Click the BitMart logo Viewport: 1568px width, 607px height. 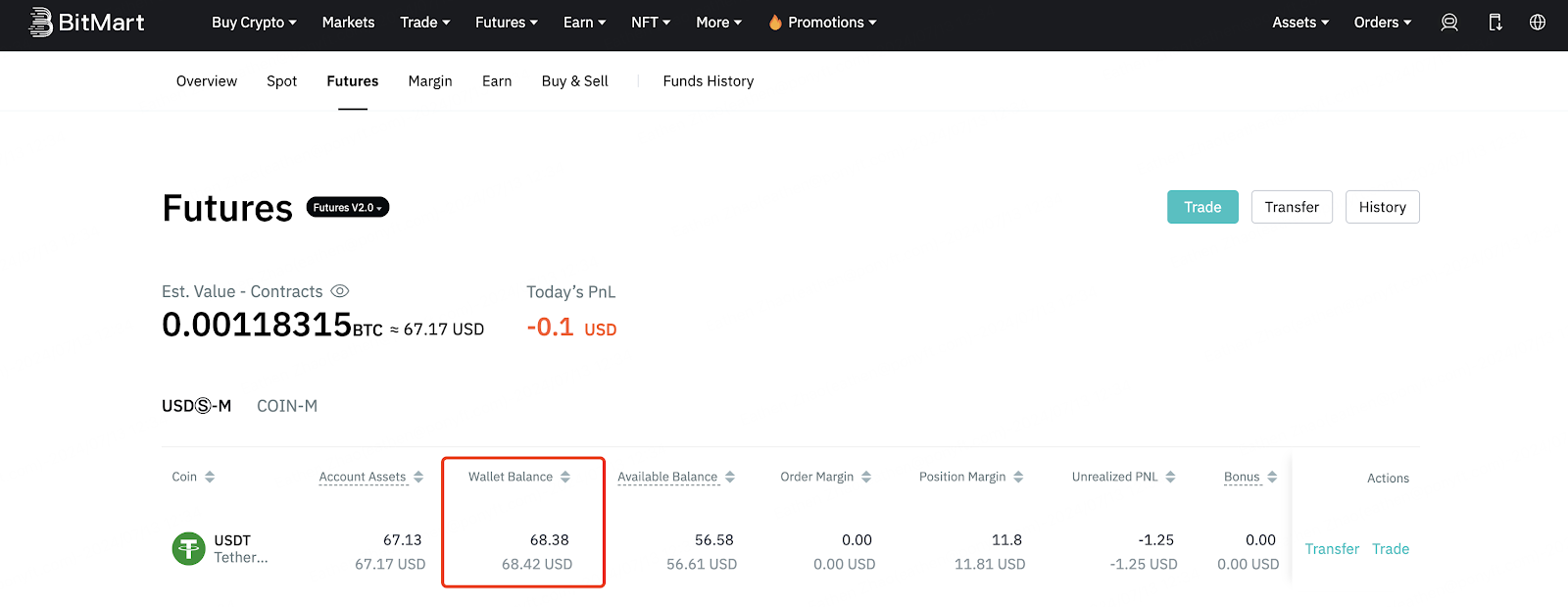click(x=86, y=22)
